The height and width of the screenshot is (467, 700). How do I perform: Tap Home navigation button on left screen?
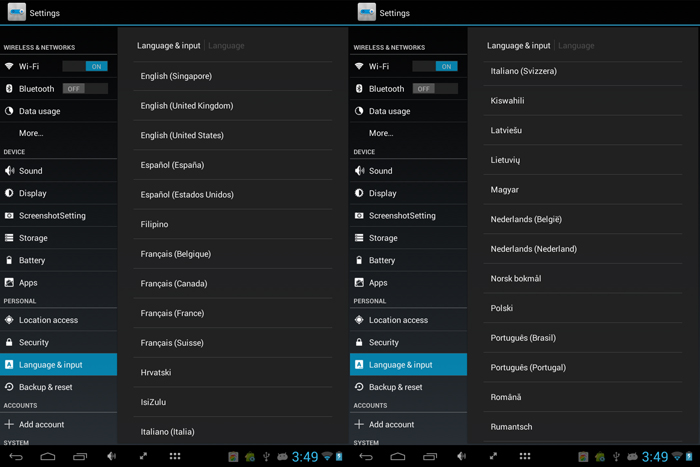click(48, 456)
